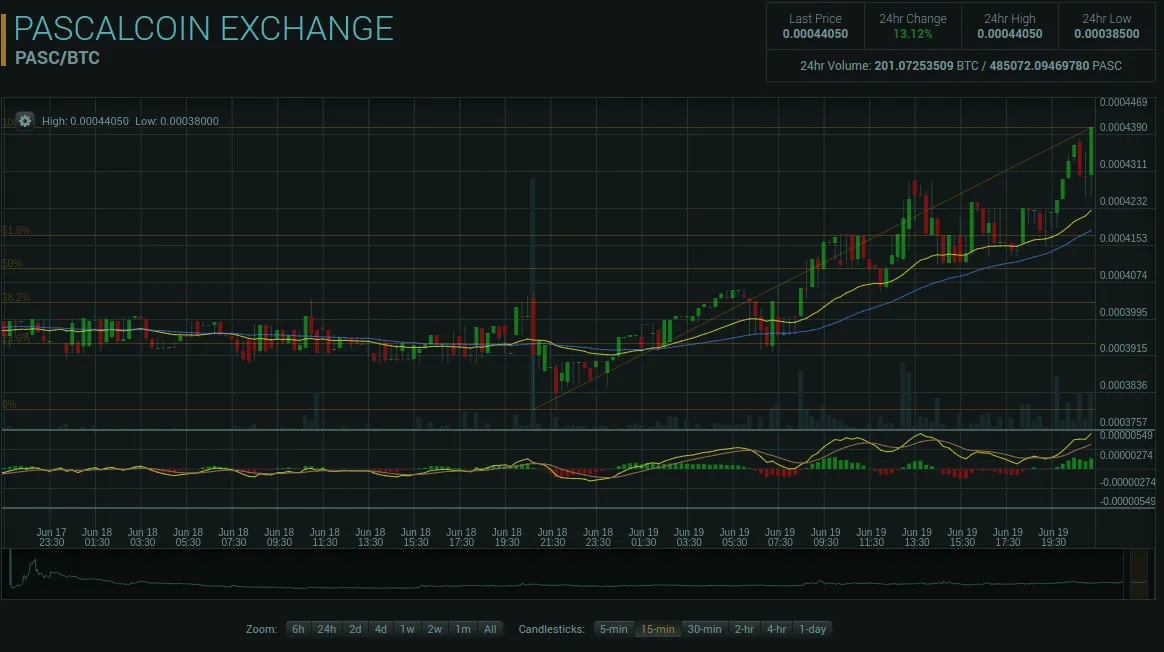Set zoom to All
Screen dimensions: 1164x652
point(491,629)
